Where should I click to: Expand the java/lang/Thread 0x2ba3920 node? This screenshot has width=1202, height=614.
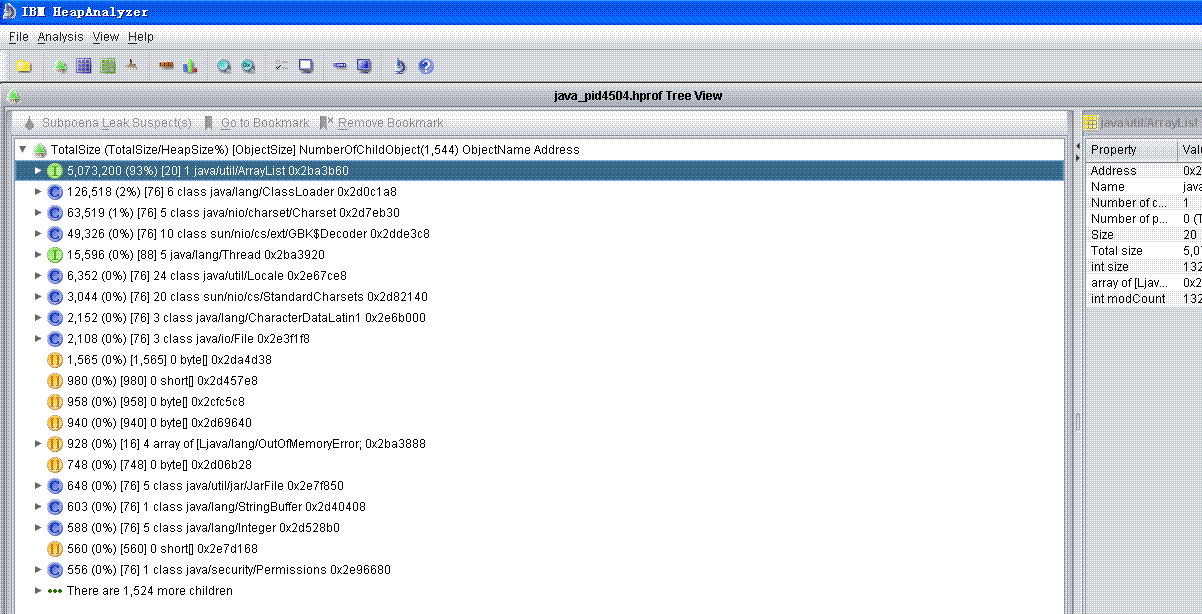(x=38, y=255)
